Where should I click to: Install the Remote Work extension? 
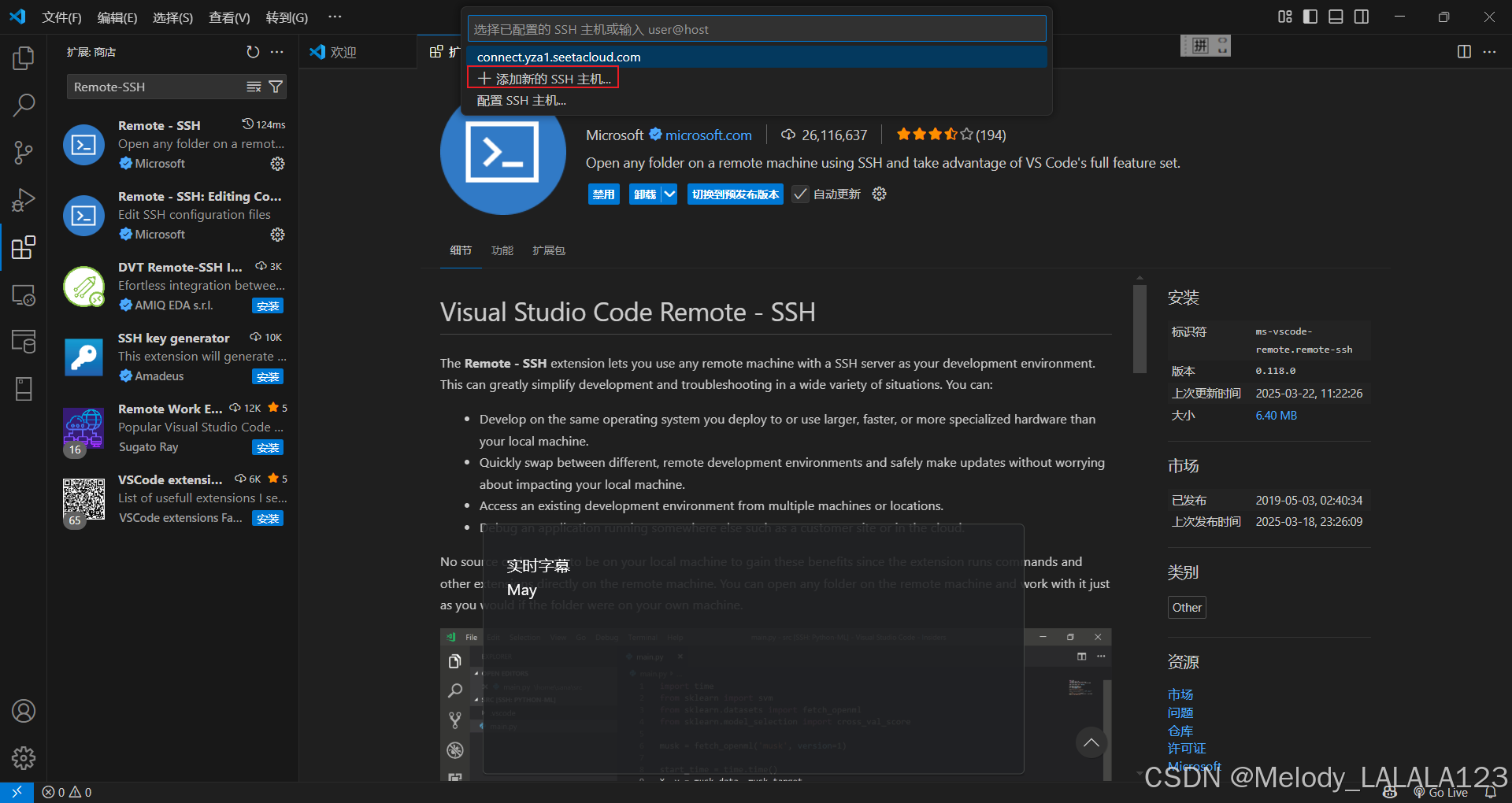(x=268, y=448)
